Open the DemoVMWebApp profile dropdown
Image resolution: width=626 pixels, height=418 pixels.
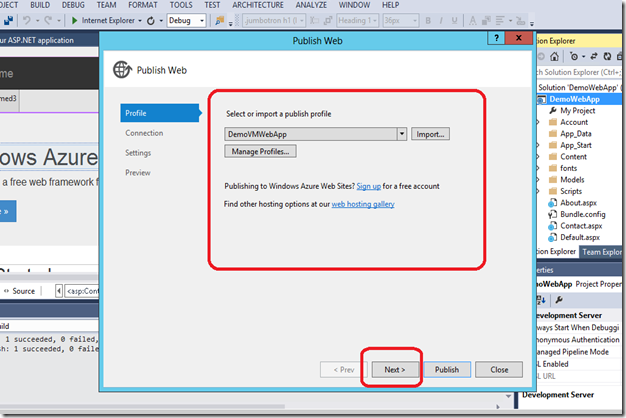tap(402, 134)
